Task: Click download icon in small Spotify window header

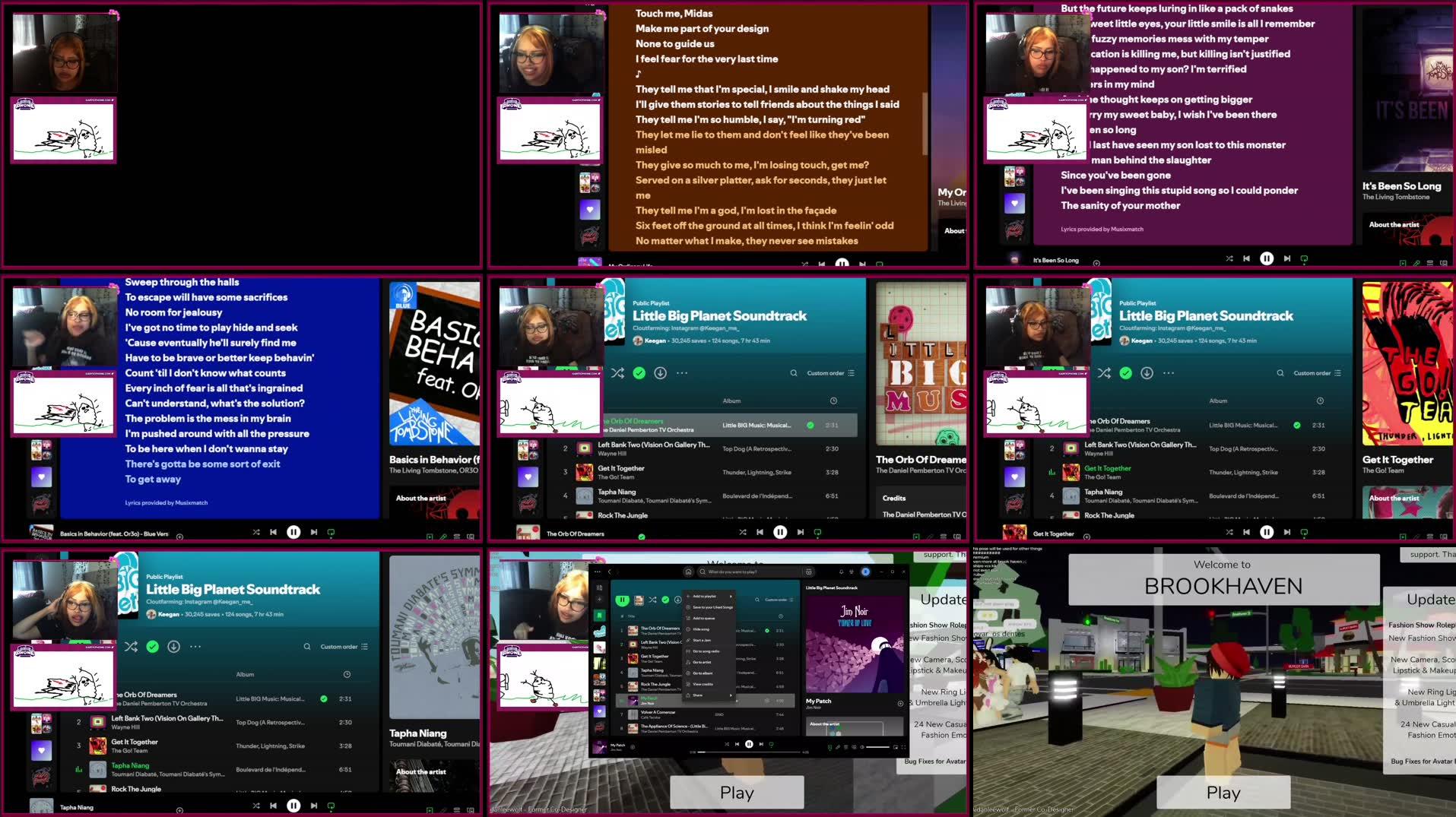Action: click(677, 600)
